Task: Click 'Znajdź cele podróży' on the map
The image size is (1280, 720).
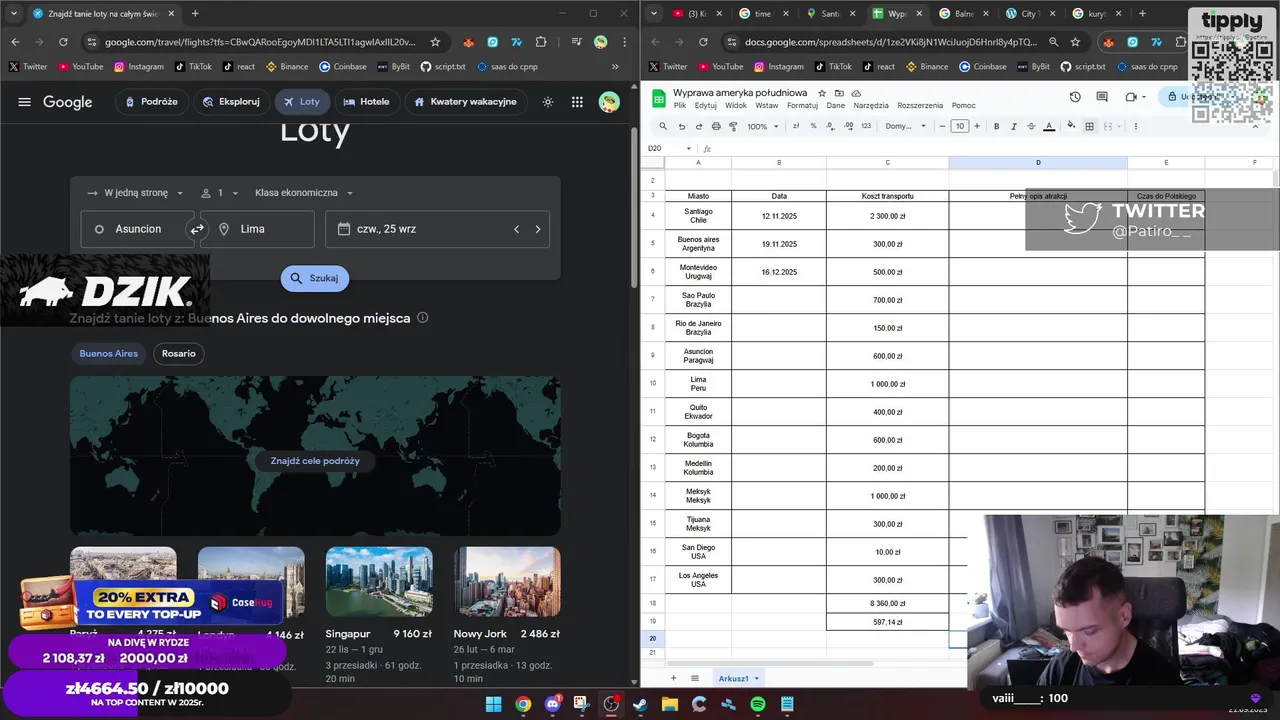Action: click(x=315, y=461)
